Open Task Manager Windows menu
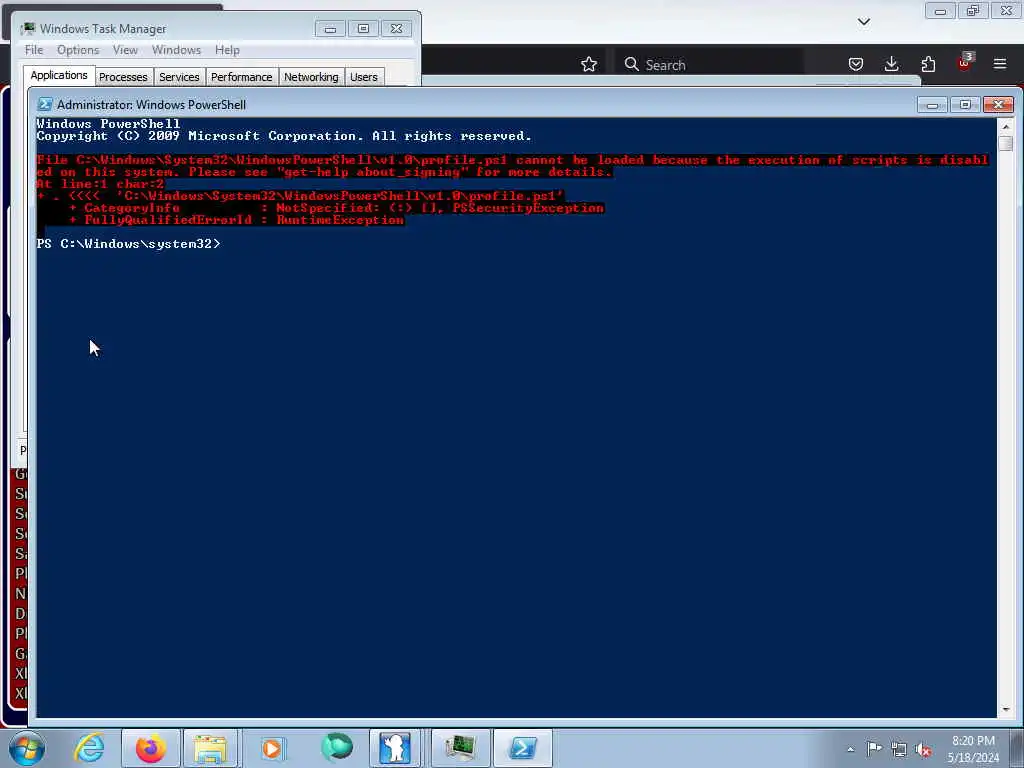1024x768 pixels. 176,50
